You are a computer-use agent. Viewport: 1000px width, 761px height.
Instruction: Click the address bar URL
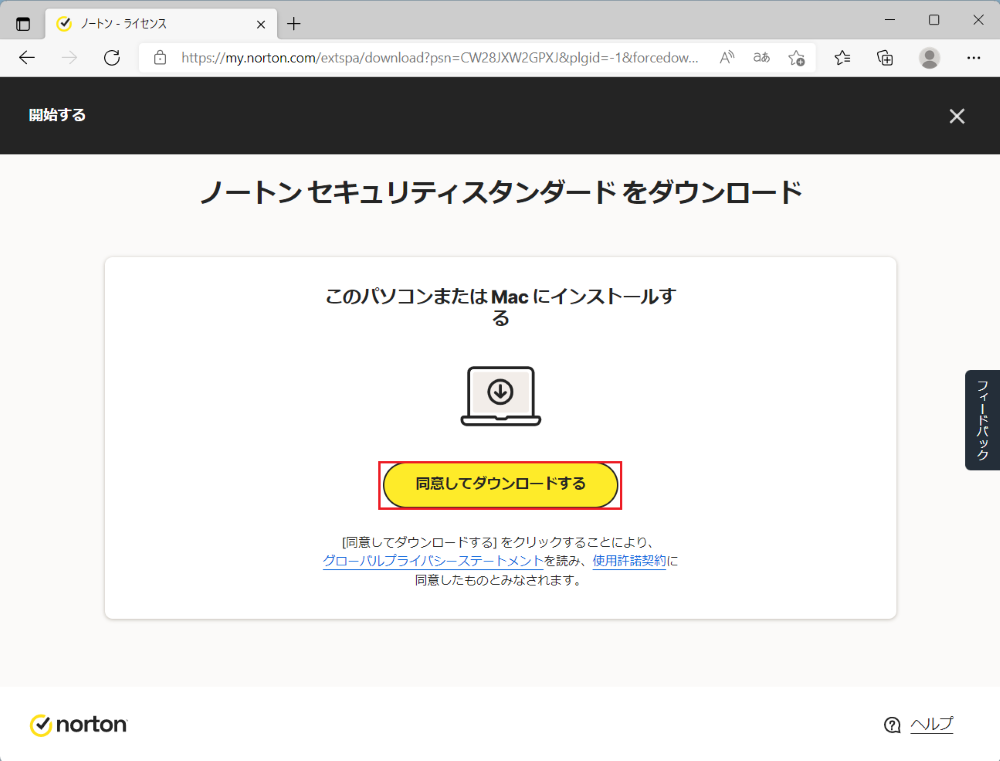[440, 58]
